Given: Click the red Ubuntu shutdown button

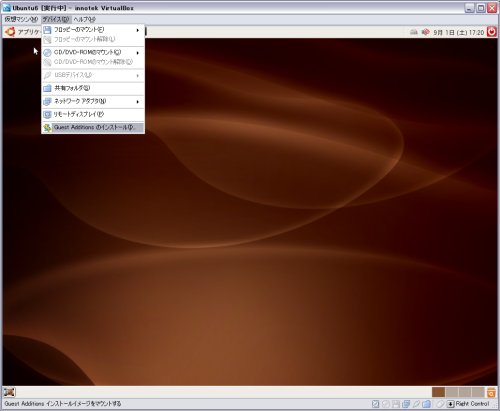Looking at the screenshot, I should (x=492, y=32).
